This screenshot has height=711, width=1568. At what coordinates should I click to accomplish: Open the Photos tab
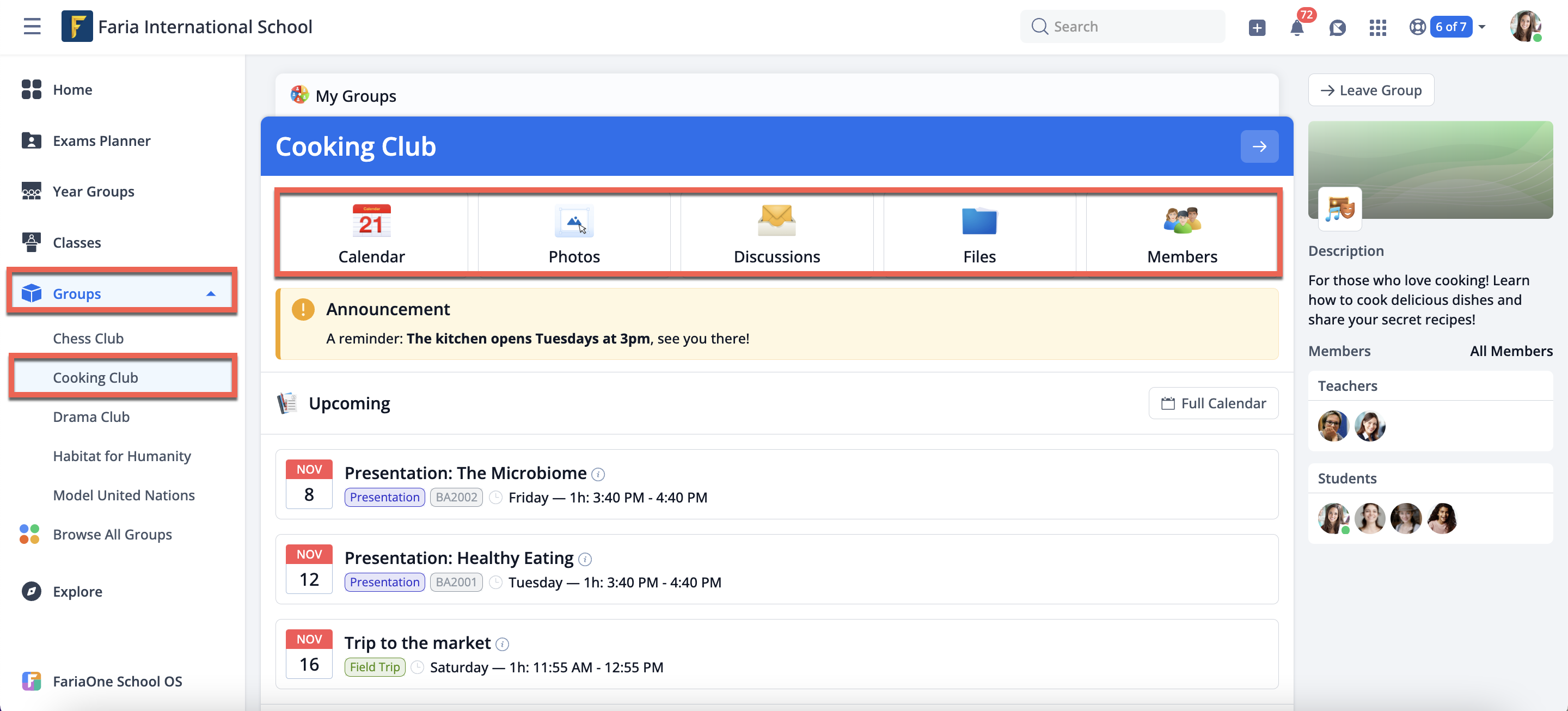[x=574, y=234]
